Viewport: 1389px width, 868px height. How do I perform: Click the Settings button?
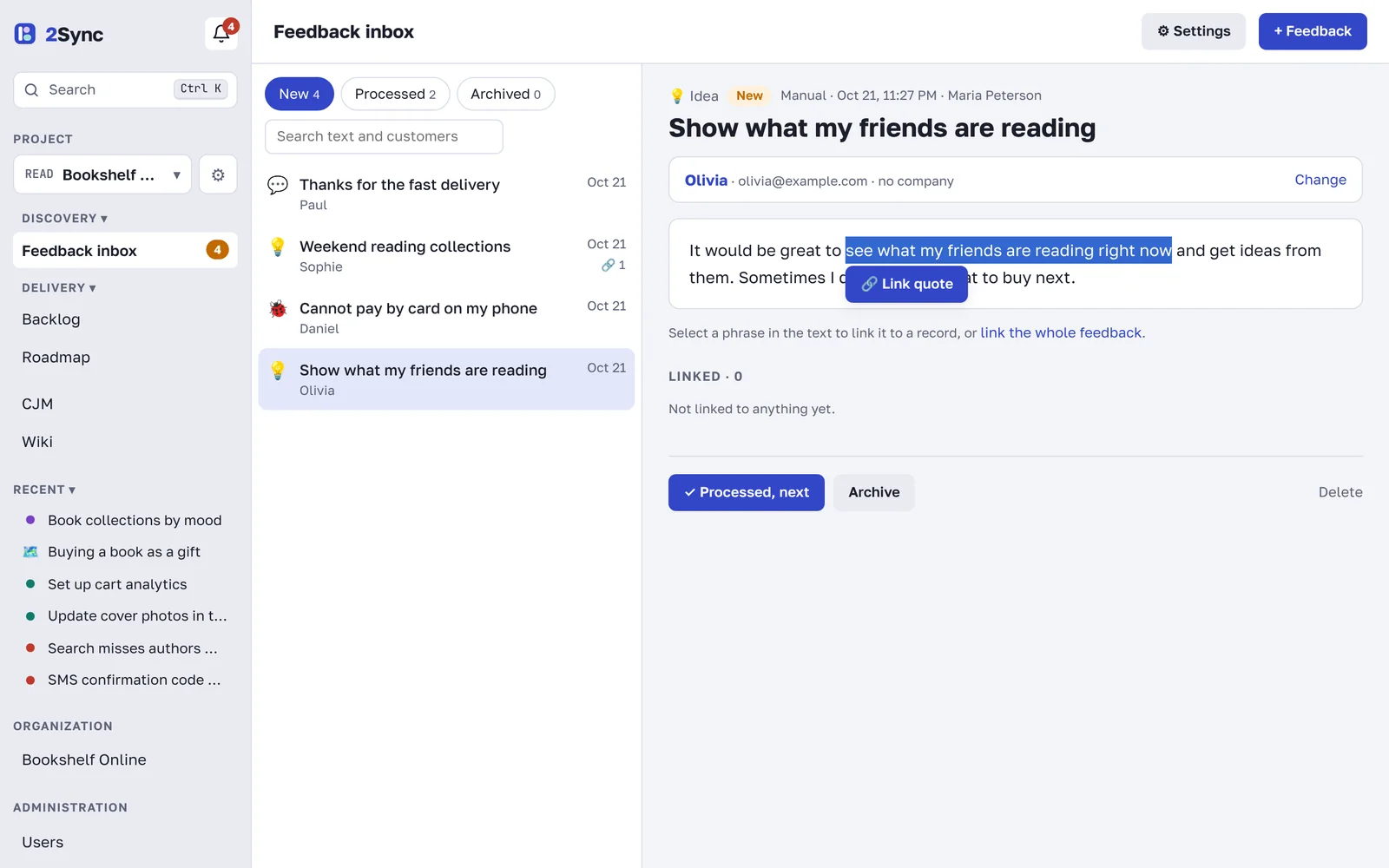click(x=1194, y=31)
